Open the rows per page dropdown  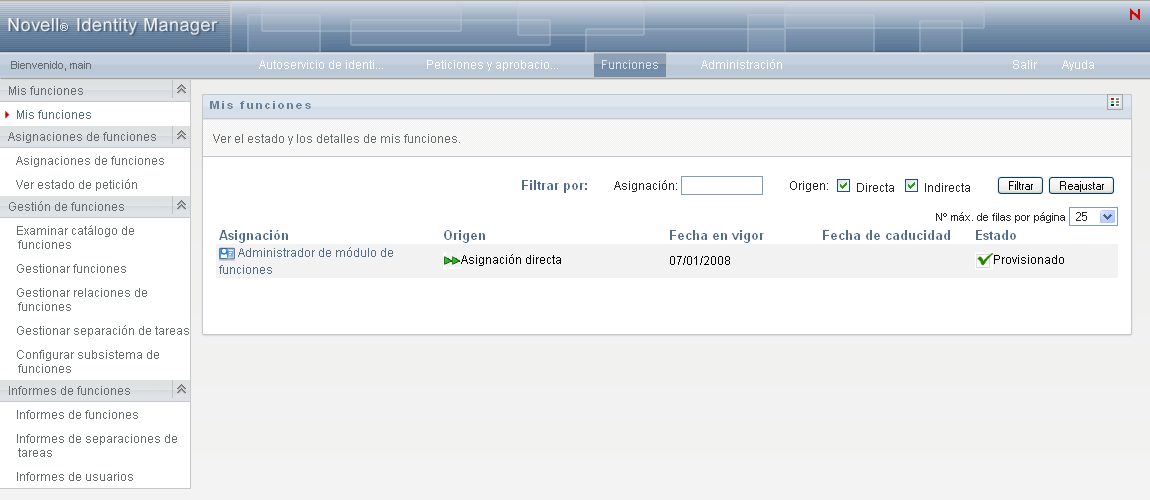[x=1093, y=216]
